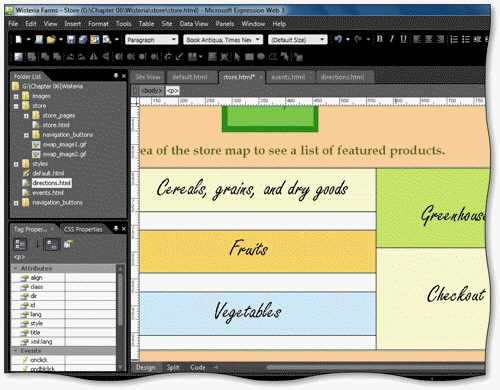This screenshot has height=390, width=500.
Task: Click the Rectangular Hotspot icon
Action: coord(249,57)
